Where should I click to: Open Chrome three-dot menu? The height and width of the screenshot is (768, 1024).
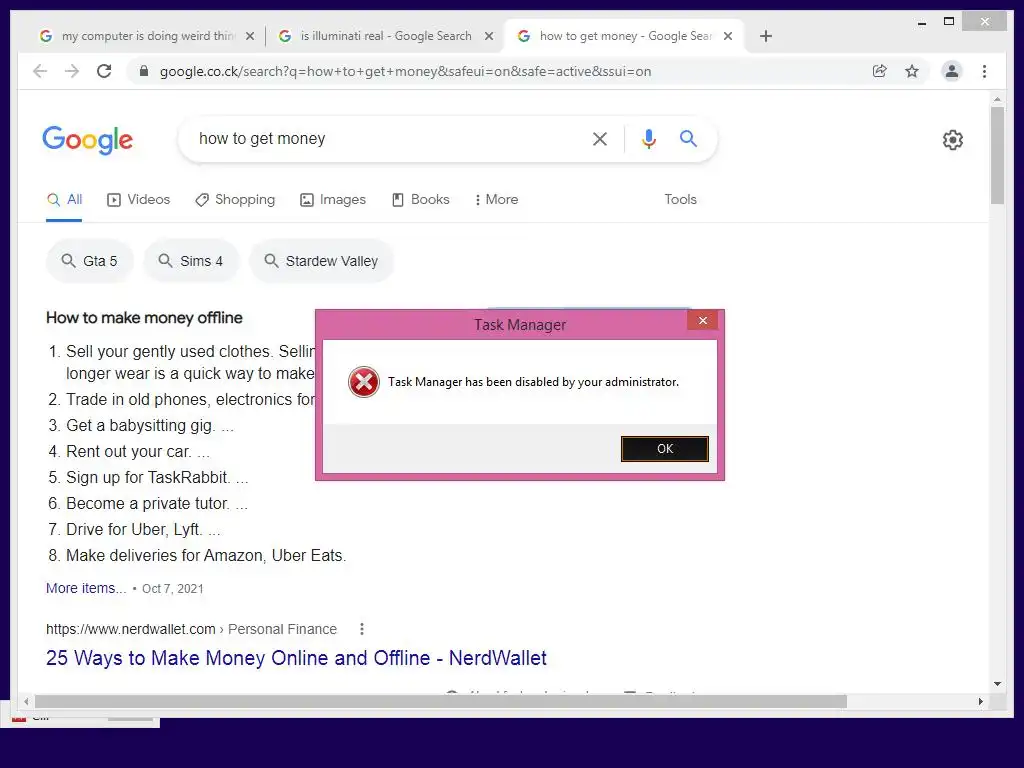click(x=984, y=71)
